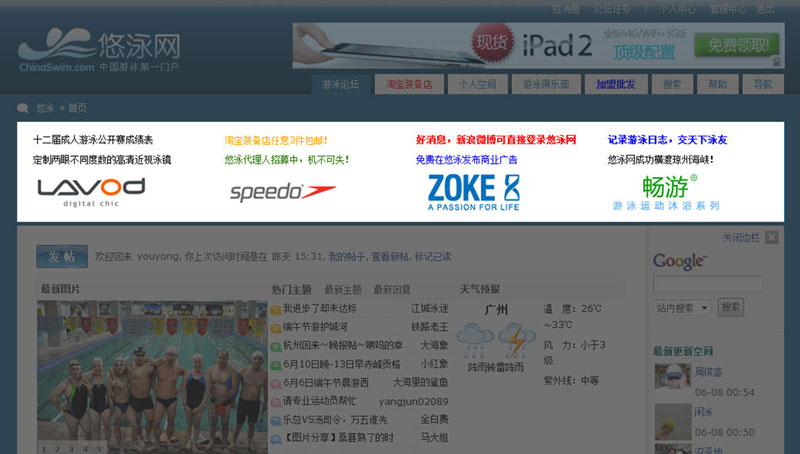Open the 站内搜索 search scope dropdown
Viewport: 800px width, 454px height.
(x=682, y=308)
